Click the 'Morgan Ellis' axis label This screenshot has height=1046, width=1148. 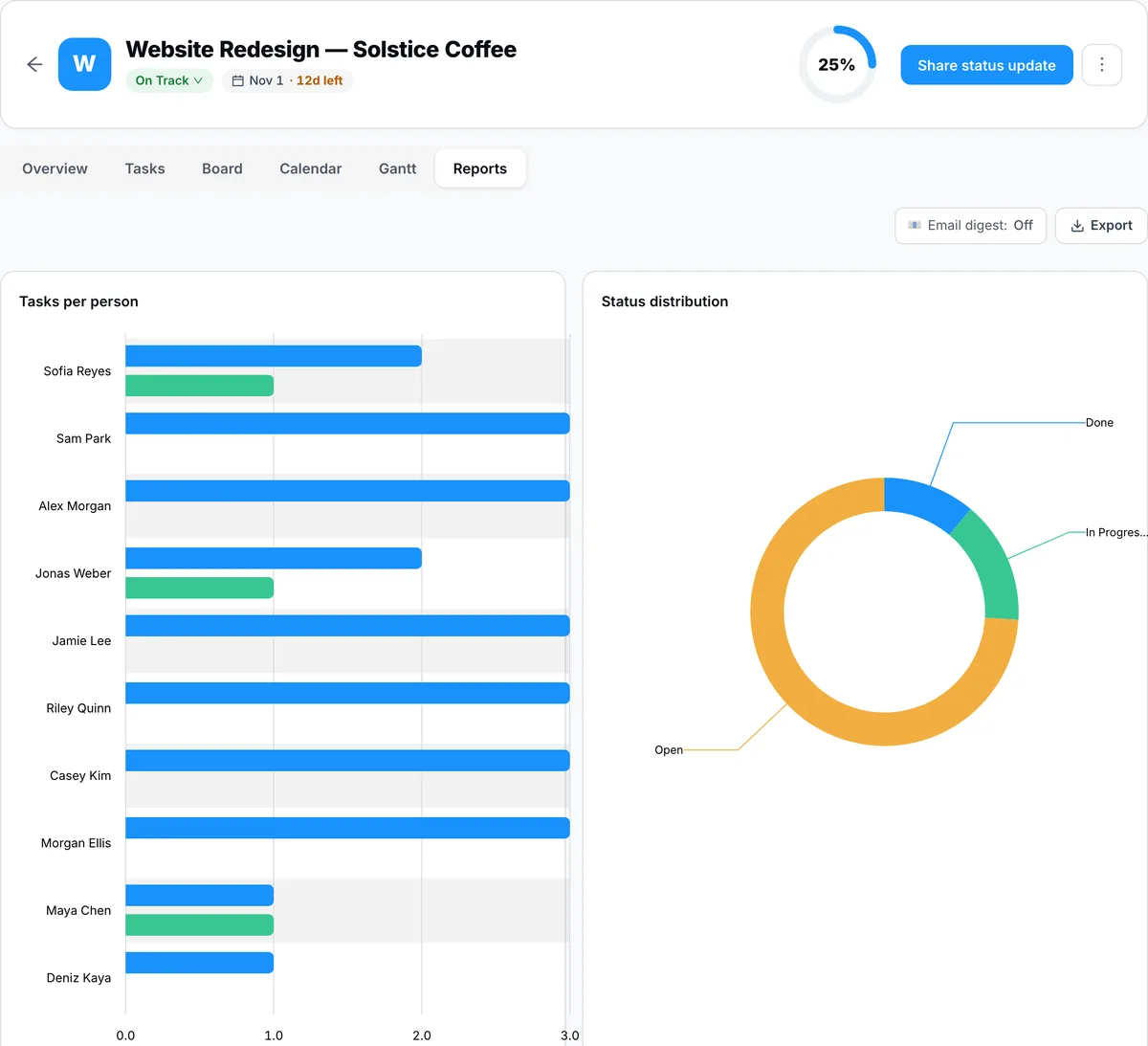click(76, 843)
